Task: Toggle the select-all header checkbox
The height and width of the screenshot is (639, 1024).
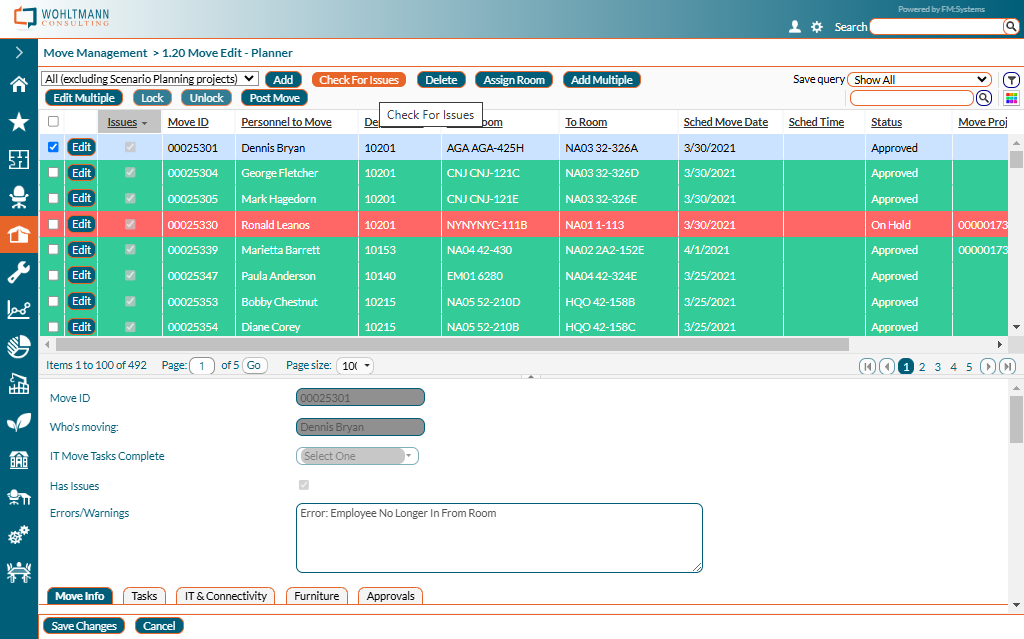Action: point(54,122)
